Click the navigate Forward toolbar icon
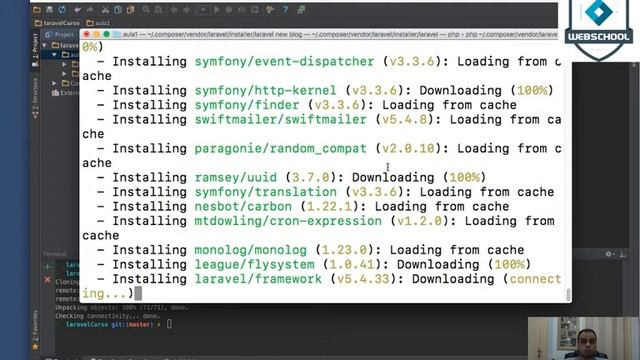This screenshot has width=640, height=360. point(187,9)
